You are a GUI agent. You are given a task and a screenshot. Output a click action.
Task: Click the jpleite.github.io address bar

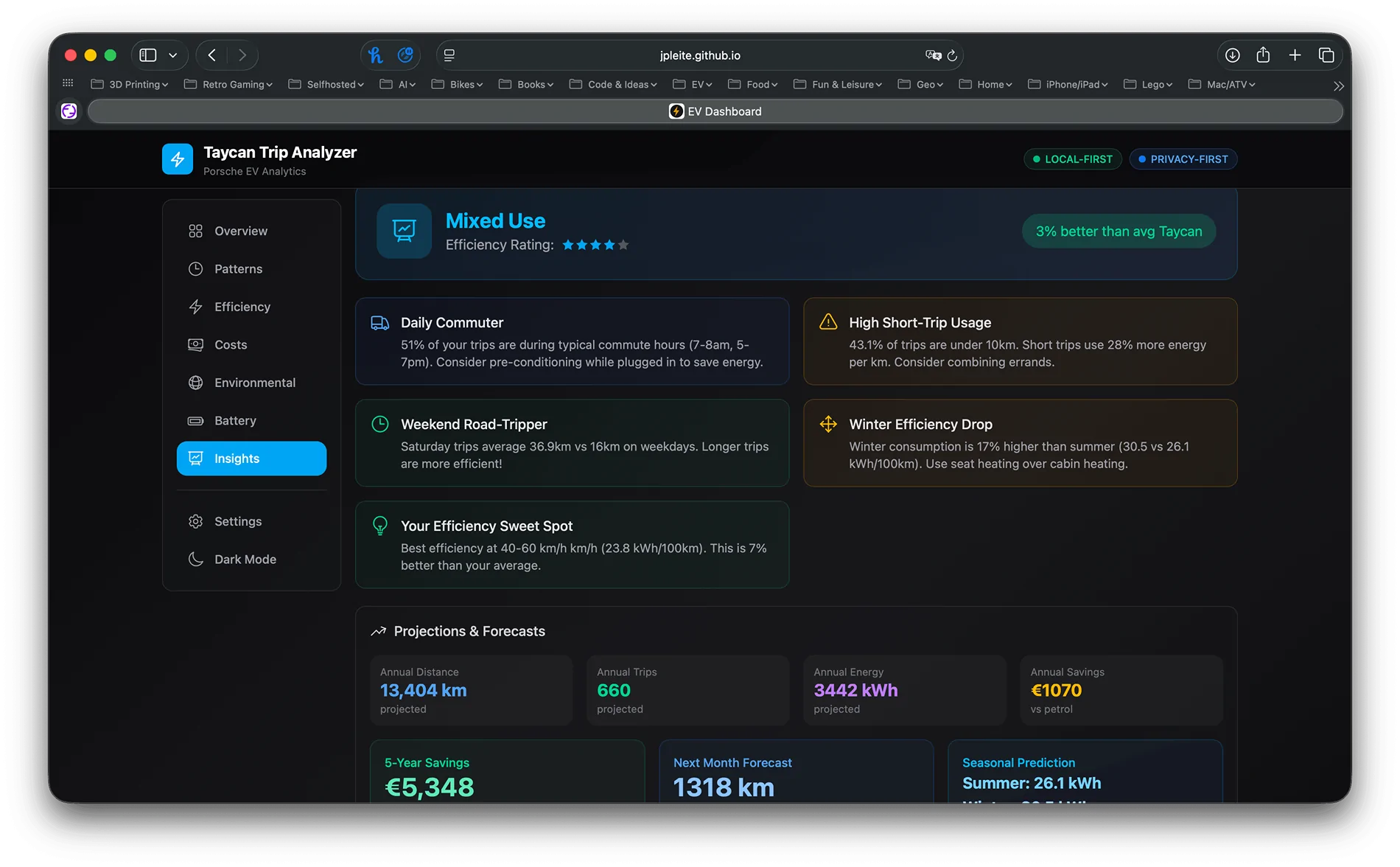(x=699, y=55)
